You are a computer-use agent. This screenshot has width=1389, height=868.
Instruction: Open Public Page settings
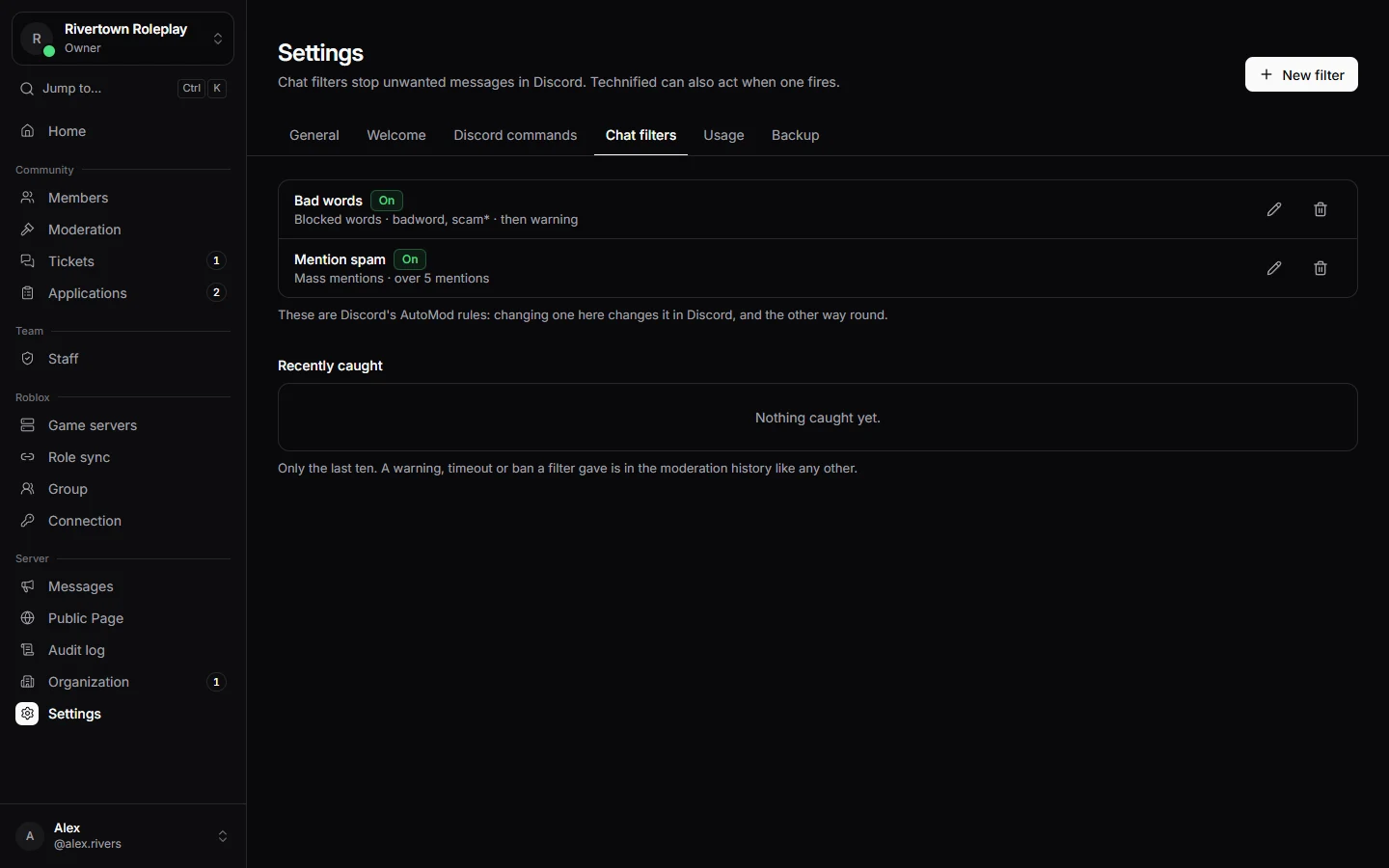(x=123, y=618)
